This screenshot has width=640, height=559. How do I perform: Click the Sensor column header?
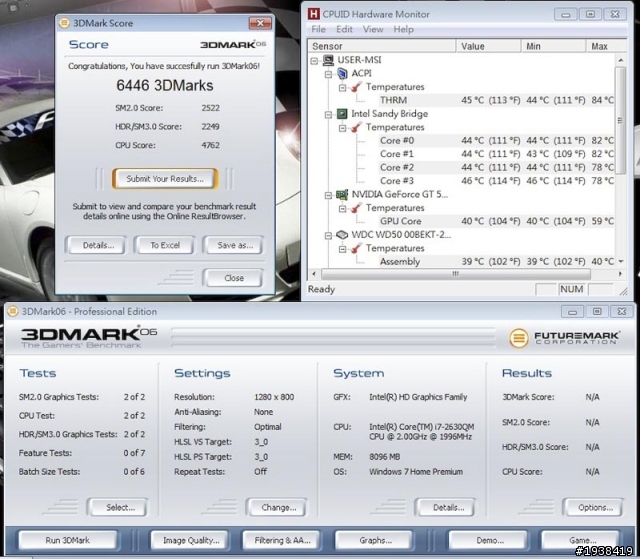[x=382, y=46]
